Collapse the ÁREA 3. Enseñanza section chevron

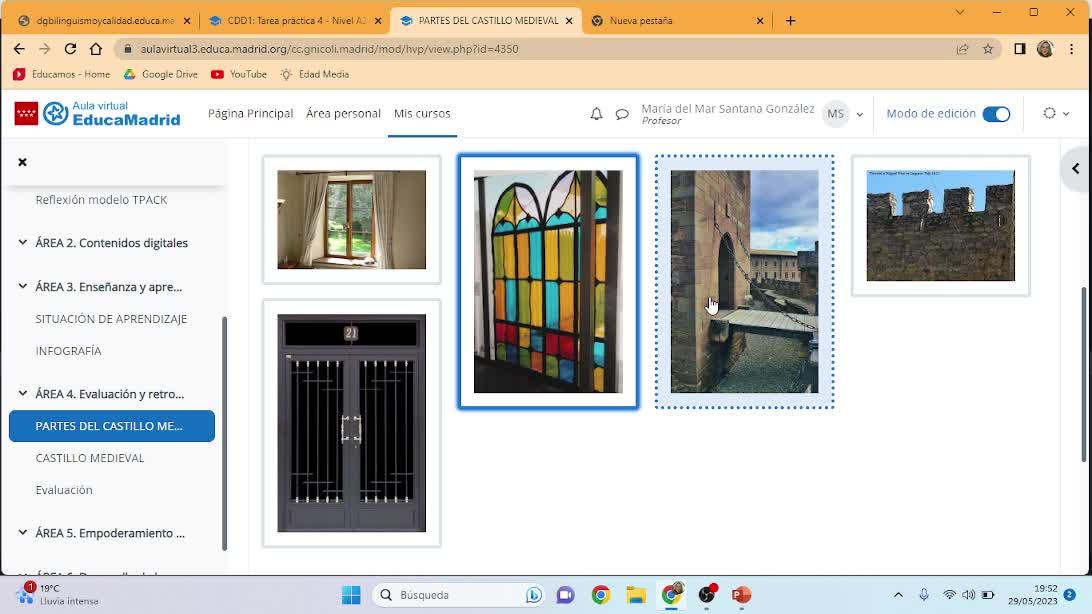pos(22,286)
